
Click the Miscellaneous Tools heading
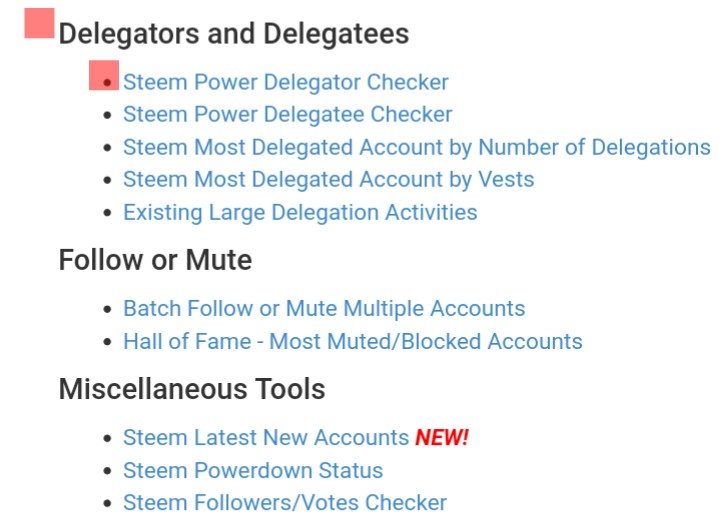(192, 389)
